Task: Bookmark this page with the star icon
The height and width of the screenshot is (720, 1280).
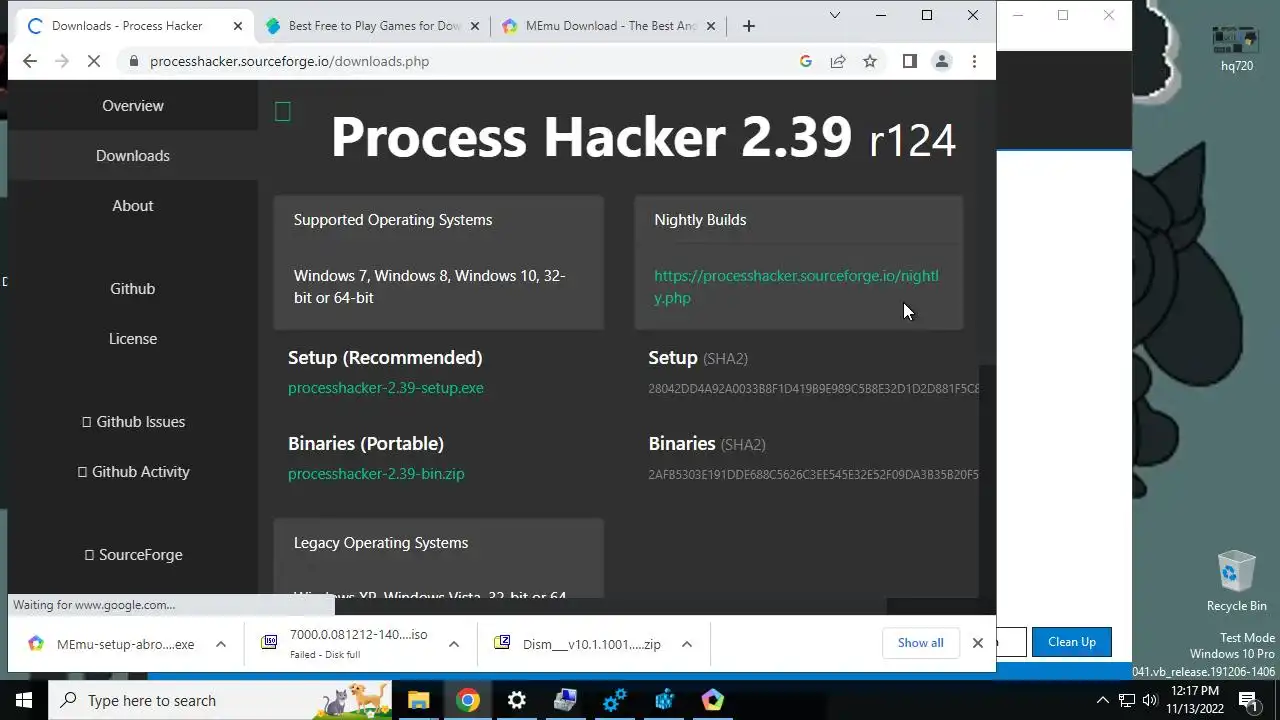Action: click(870, 61)
